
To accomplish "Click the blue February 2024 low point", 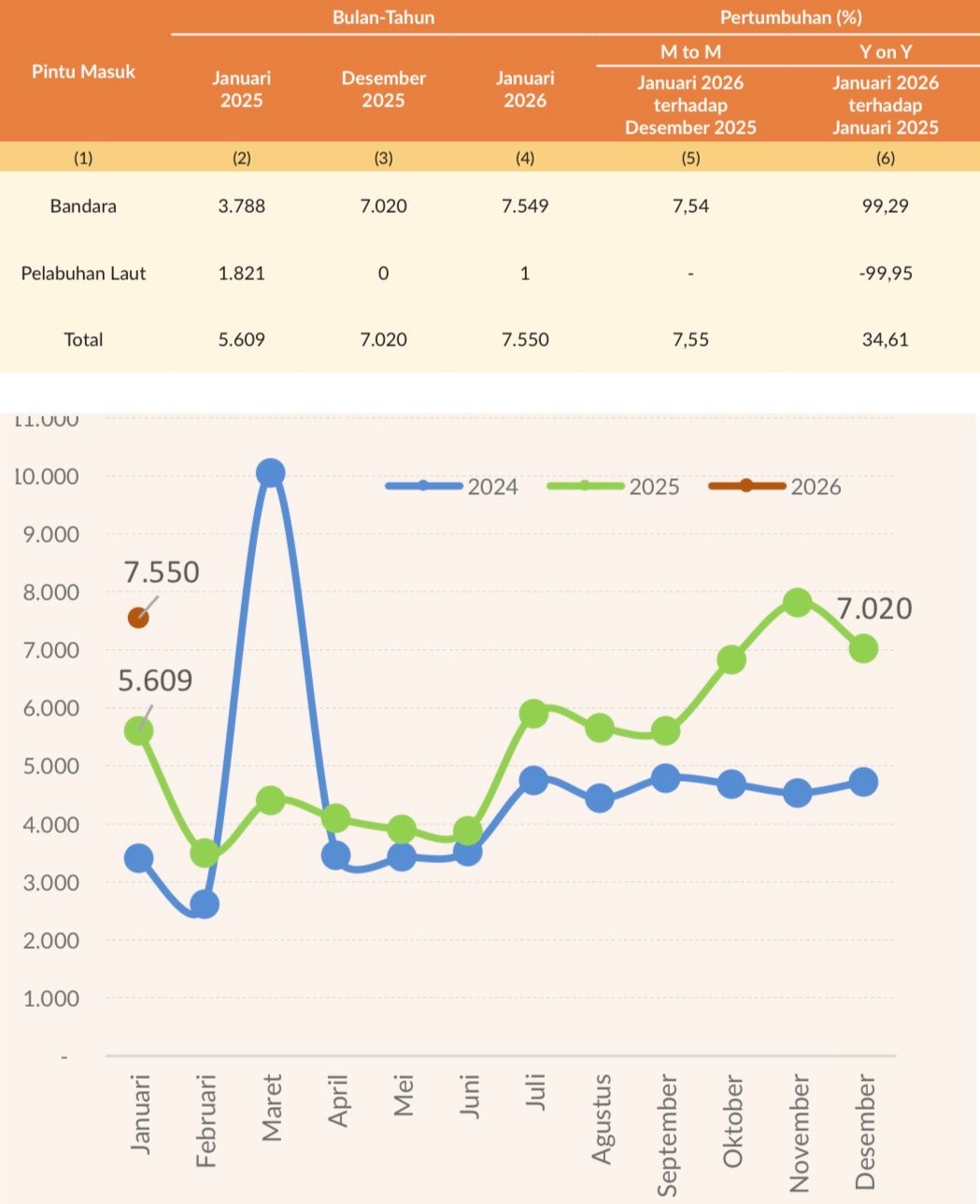I will 205,904.
